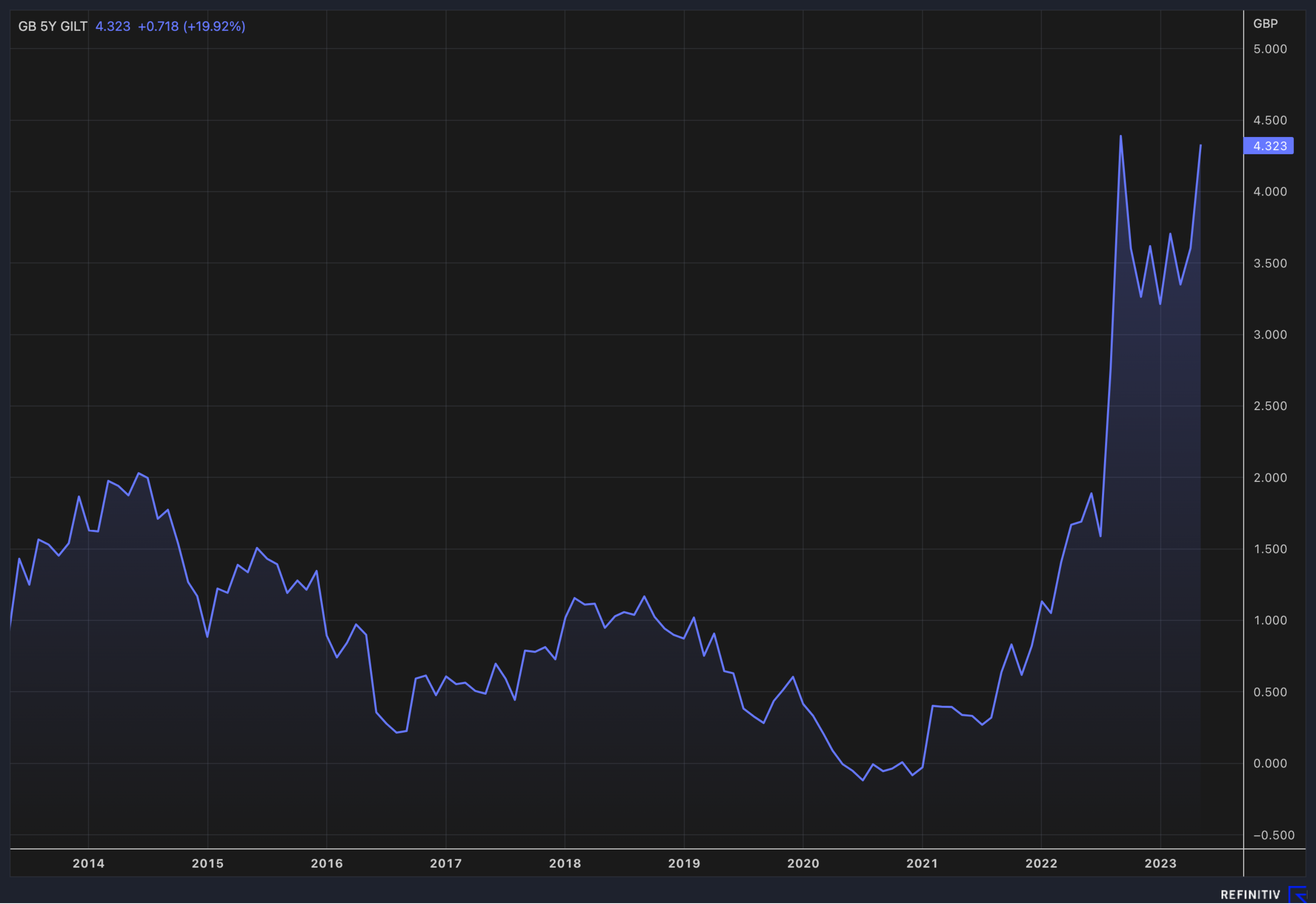Click the 4.000 y-axis label

(x=1270, y=192)
